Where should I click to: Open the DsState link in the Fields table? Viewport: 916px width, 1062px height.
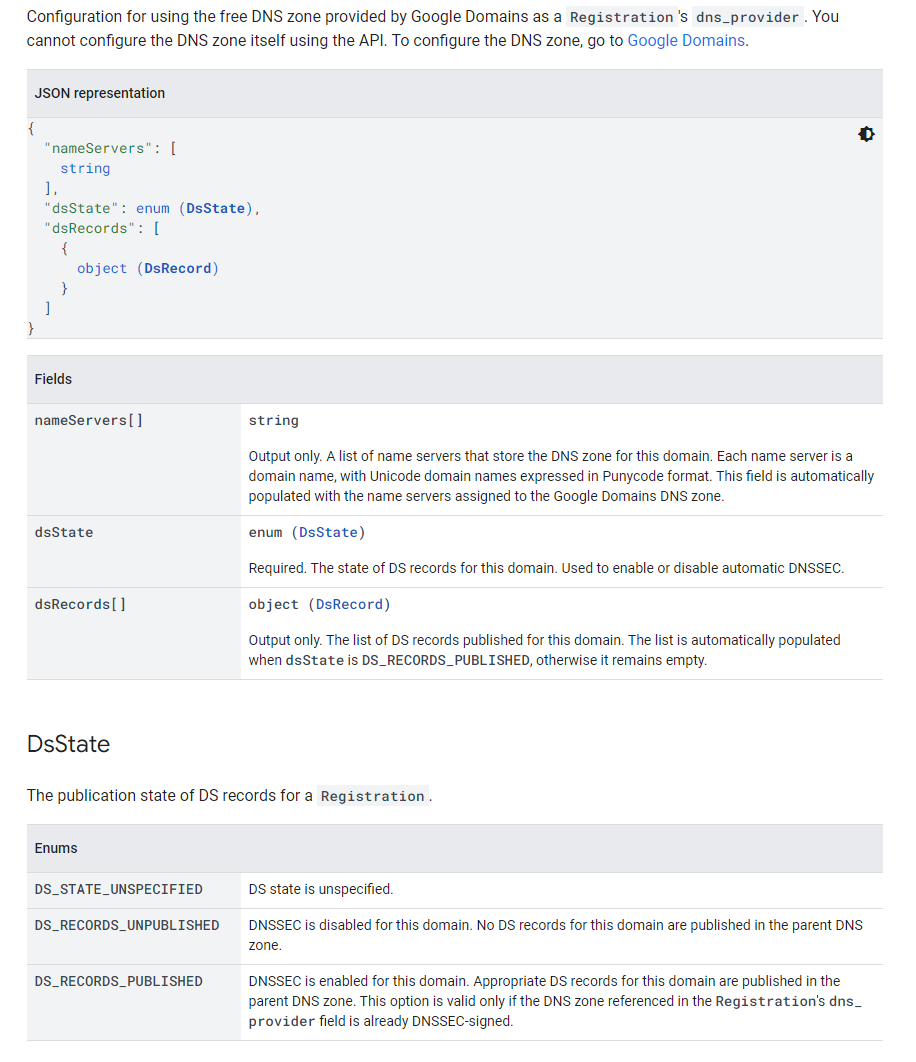(329, 532)
